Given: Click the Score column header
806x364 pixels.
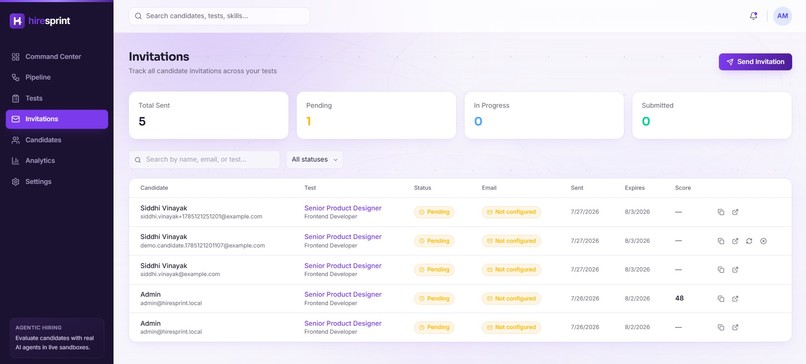Looking at the screenshot, I should (x=683, y=188).
